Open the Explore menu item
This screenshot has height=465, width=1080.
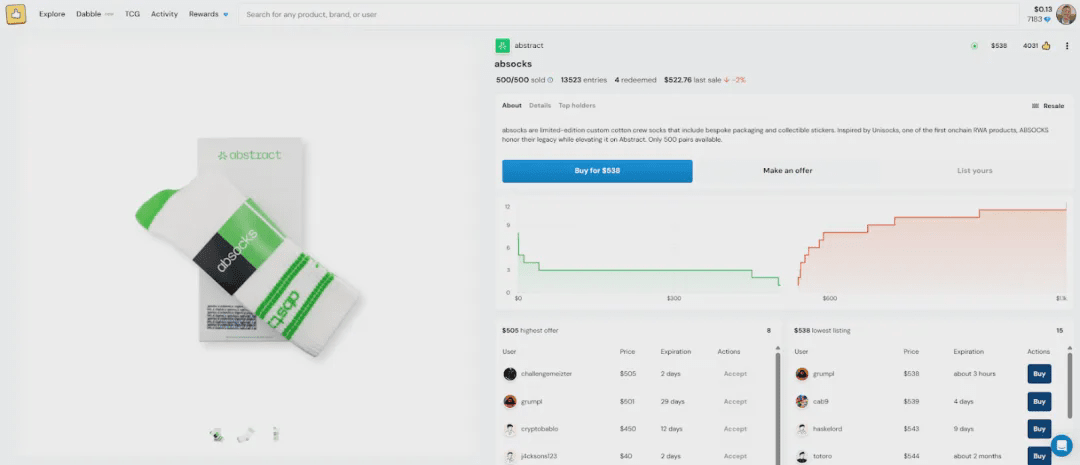[x=52, y=14]
